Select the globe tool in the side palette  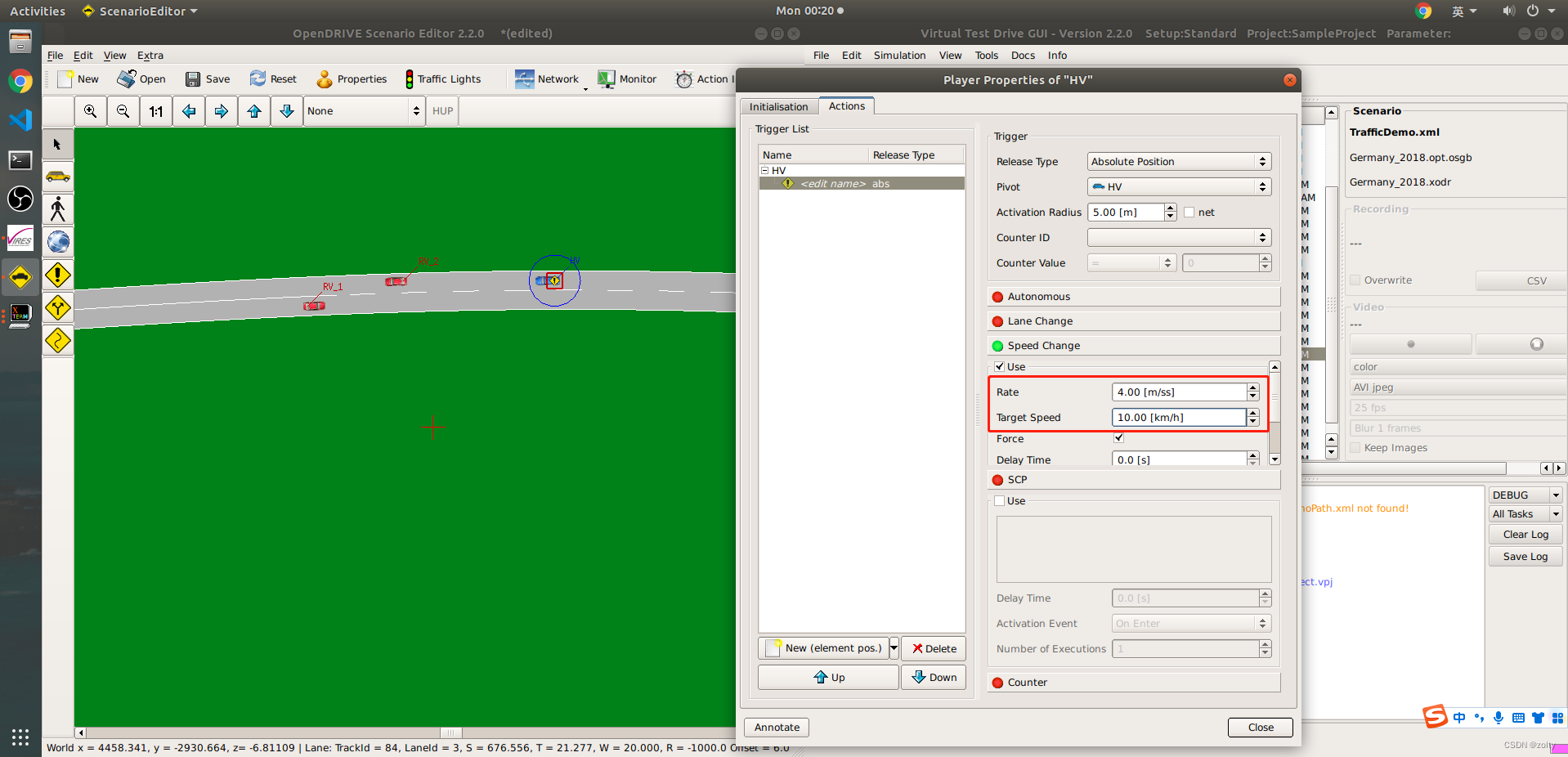(58, 242)
